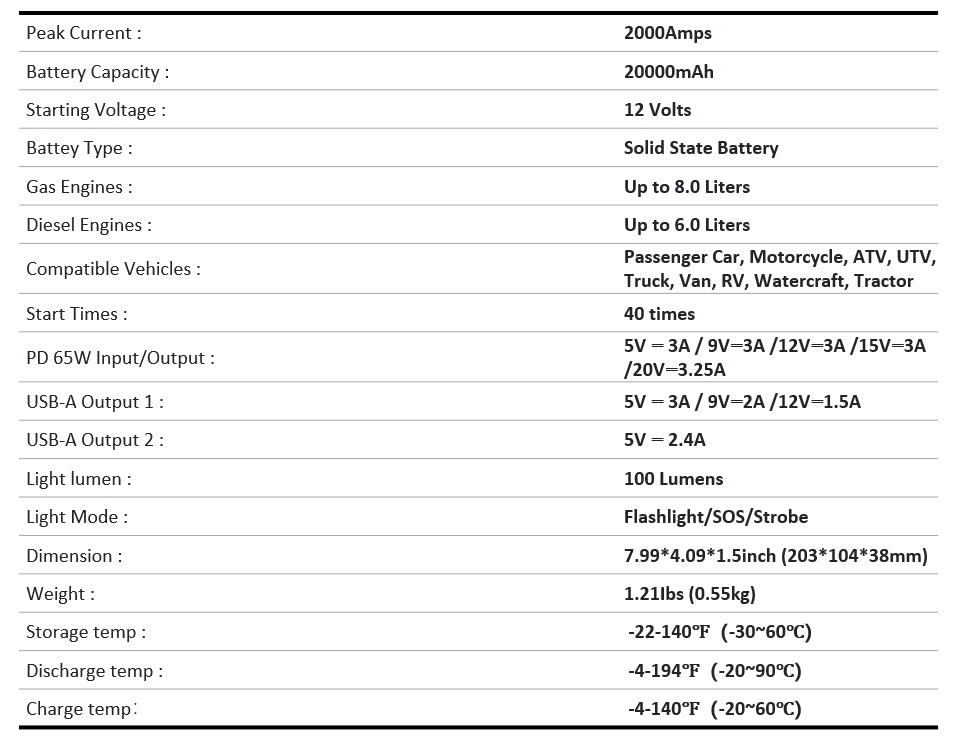Click the Battery Capacity row label

point(97,72)
